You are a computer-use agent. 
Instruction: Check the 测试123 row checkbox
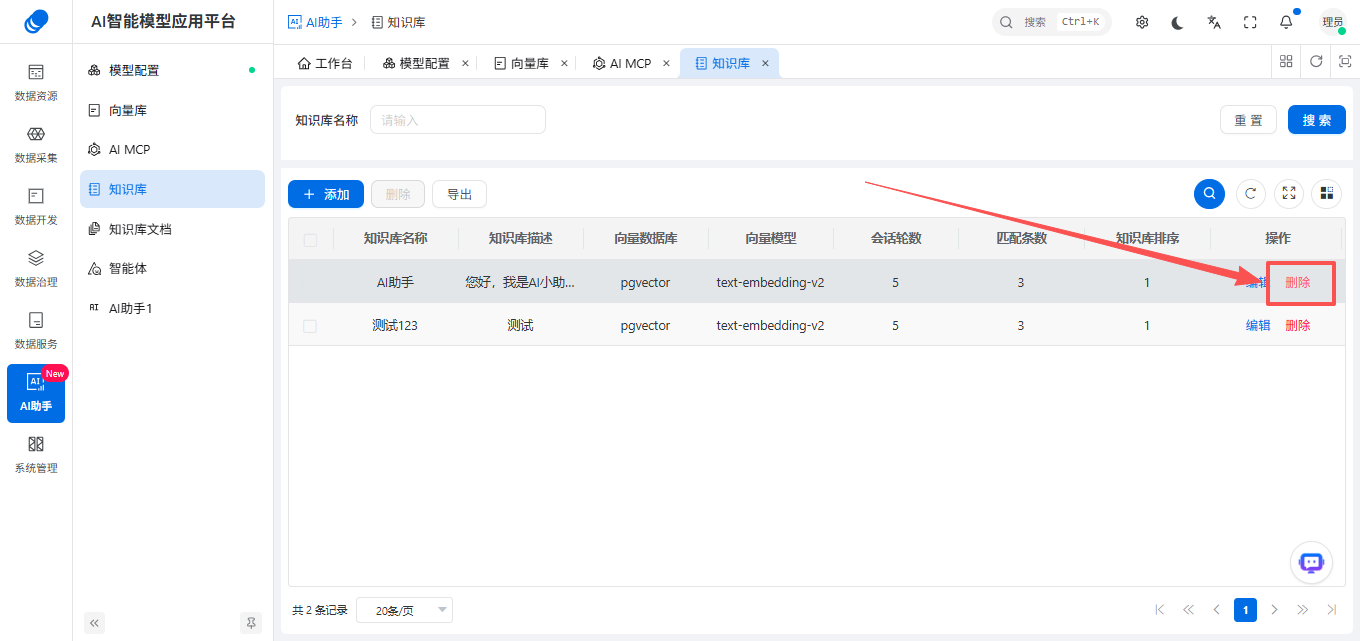coord(310,326)
